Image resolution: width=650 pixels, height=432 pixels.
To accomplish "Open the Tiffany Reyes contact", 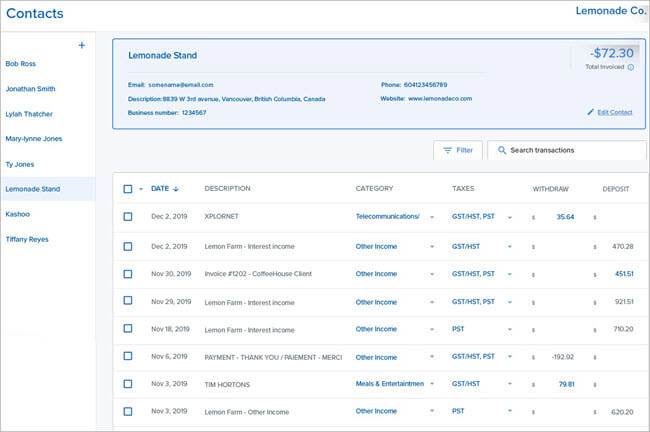I will coord(27,239).
